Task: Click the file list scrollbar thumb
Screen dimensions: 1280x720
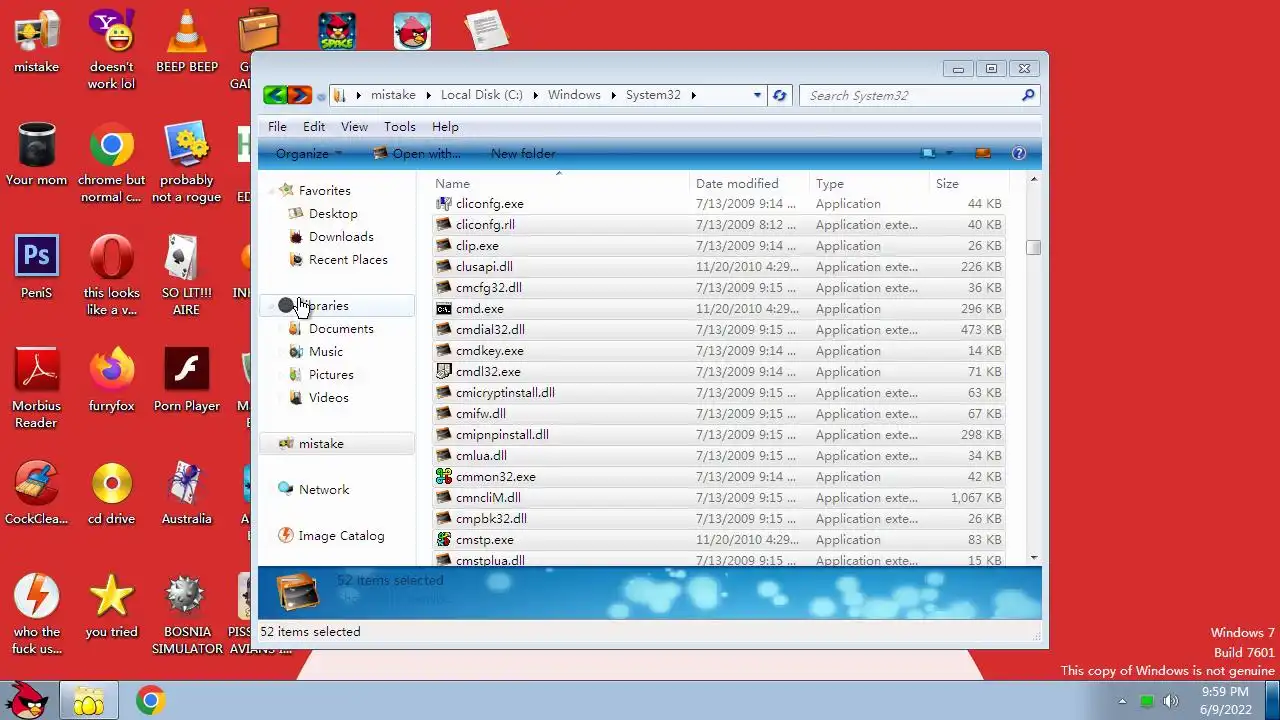Action: [1033, 247]
